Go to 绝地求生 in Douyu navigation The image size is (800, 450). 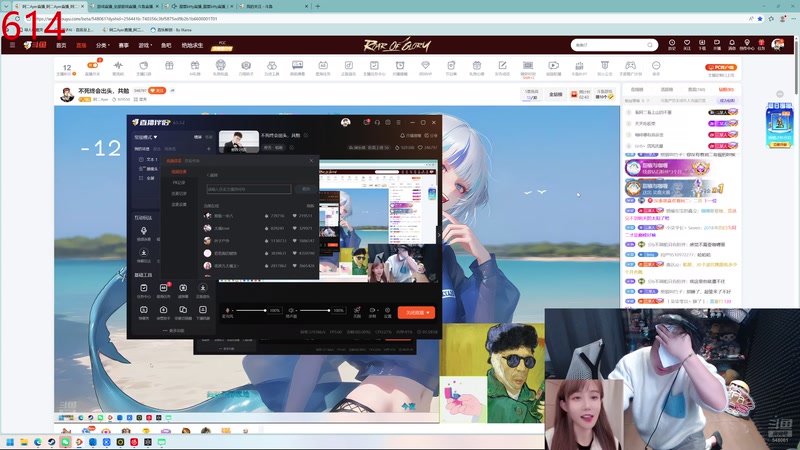(192, 45)
